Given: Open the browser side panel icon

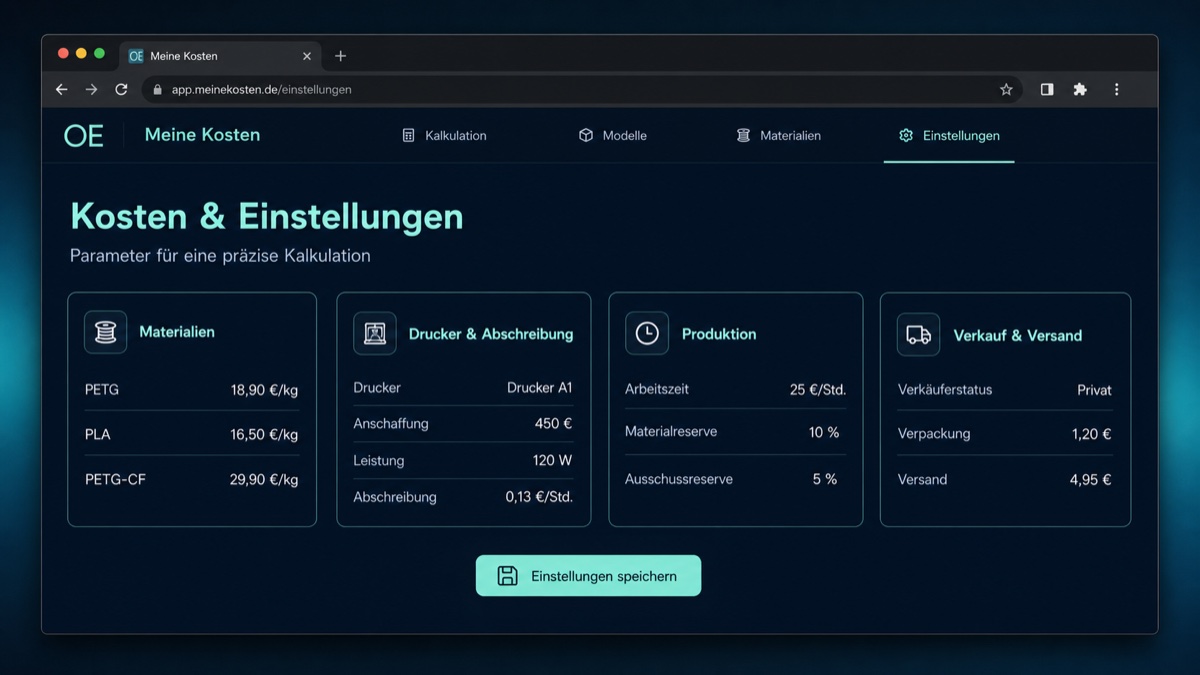Looking at the screenshot, I should pyautogui.click(x=1047, y=89).
